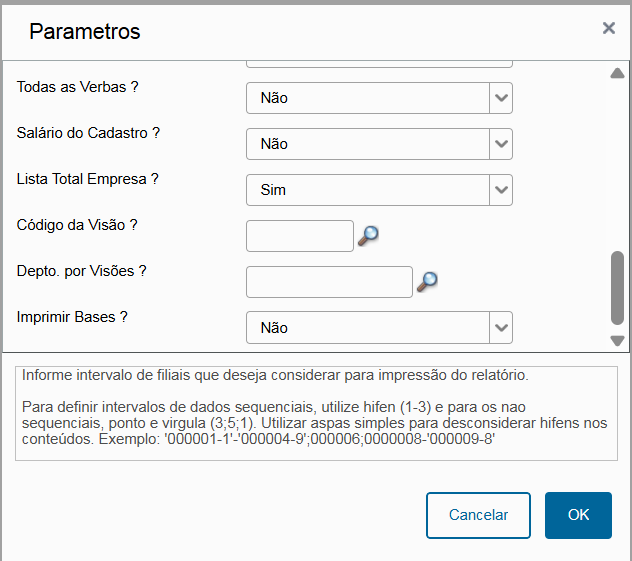Click the scroll up arrow of parameters list
Viewport: 632px width, 561px height.
(x=617, y=73)
